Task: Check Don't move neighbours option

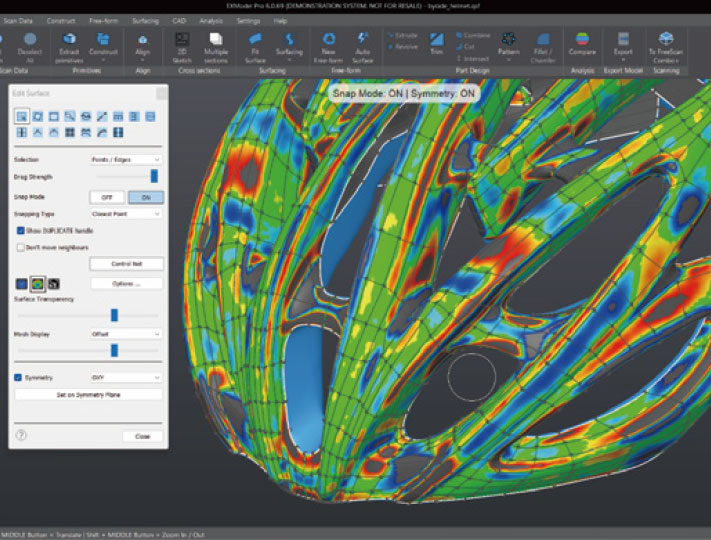Action: [x=21, y=246]
